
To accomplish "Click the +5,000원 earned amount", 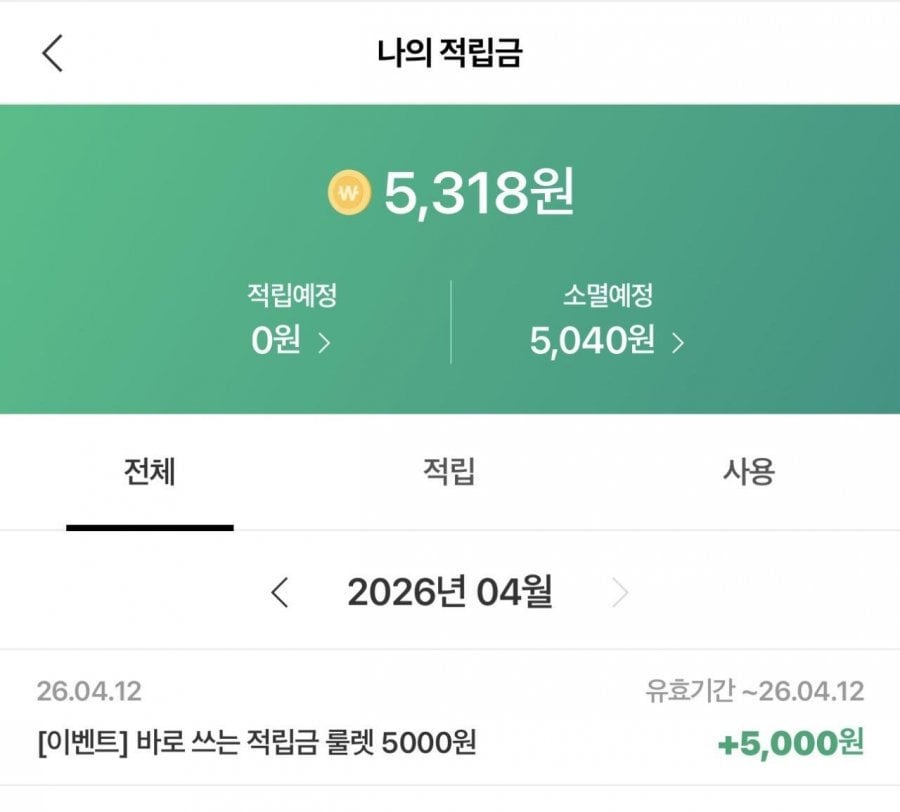I will [x=790, y=743].
